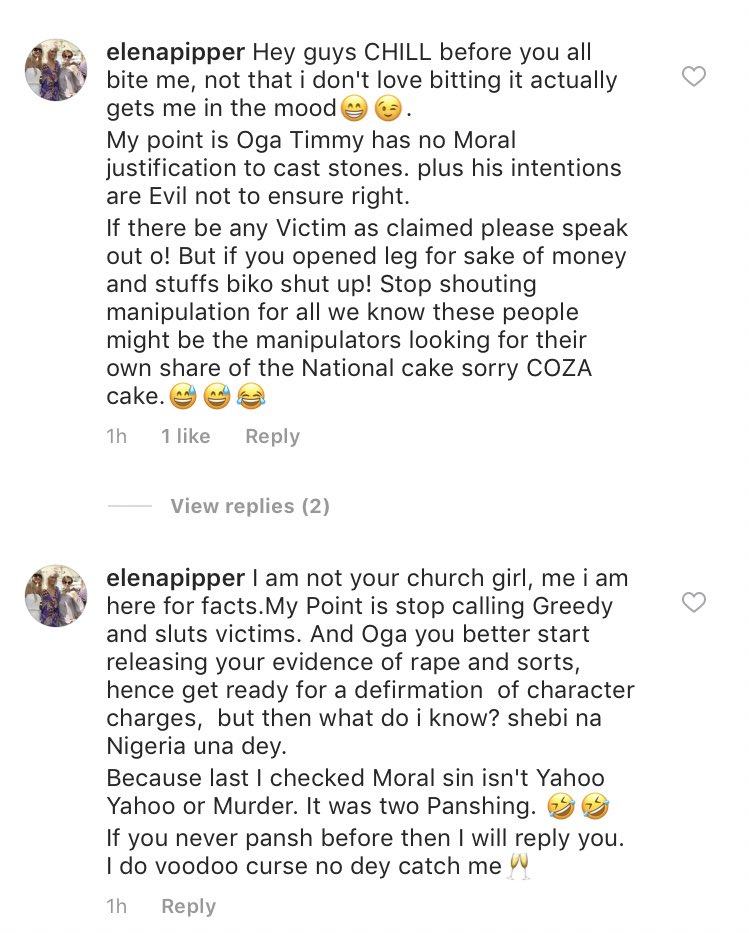Open the avatar on the 'Hey guys CHILL' comment
Screen dimensions: 749x933
pyautogui.click(x=55, y=70)
